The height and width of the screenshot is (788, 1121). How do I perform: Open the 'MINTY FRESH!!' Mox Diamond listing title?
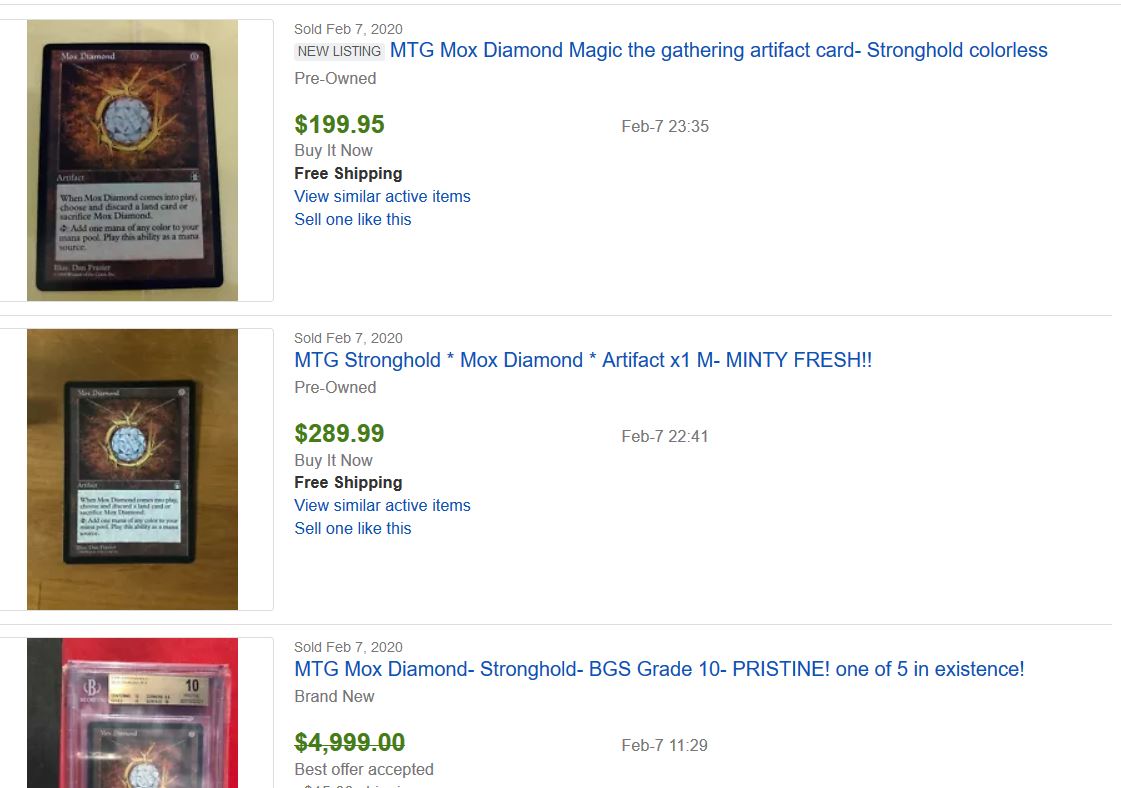(583, 360)
